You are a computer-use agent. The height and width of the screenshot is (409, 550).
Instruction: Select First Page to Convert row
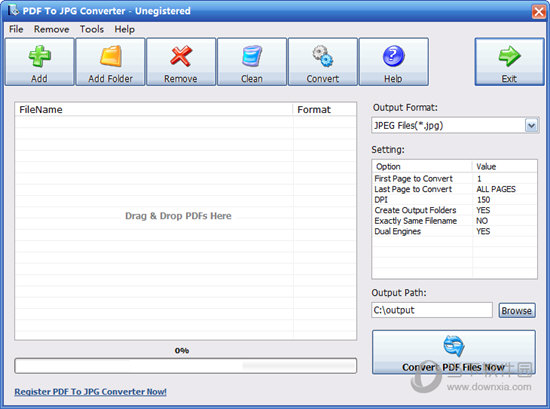pos(454,179)
